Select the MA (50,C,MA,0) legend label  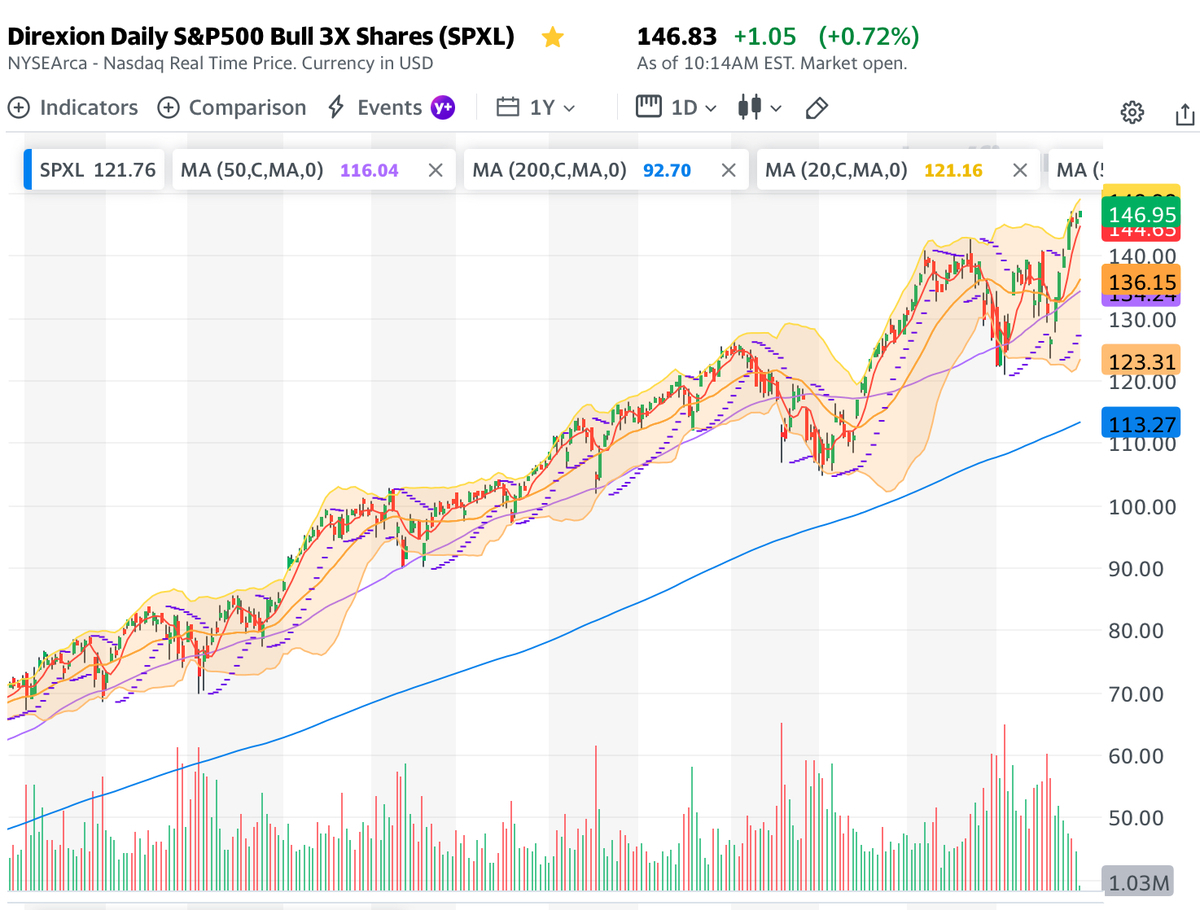(252, 170)
